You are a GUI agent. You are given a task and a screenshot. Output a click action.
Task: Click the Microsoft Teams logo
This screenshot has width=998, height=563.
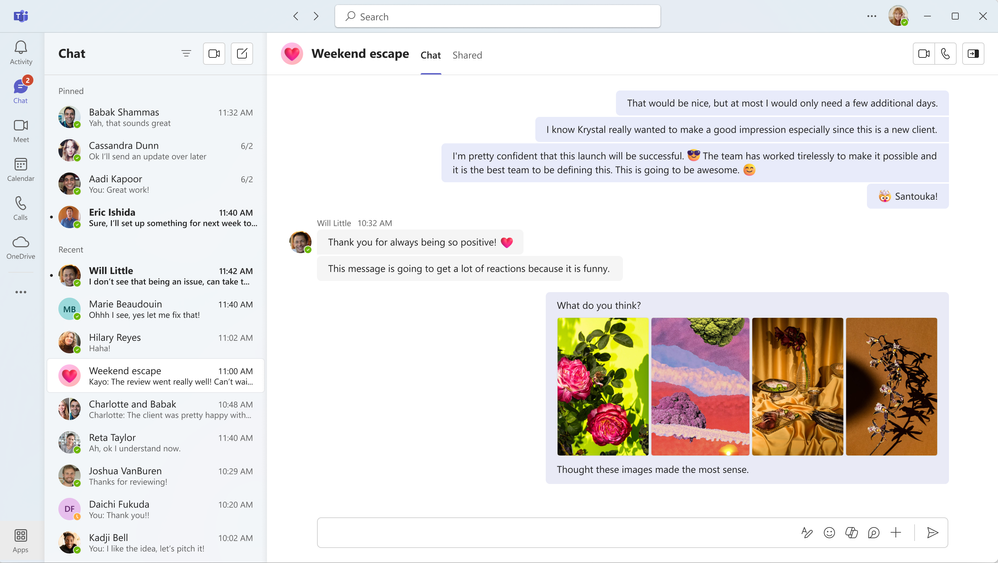click(x=20, y=16)
